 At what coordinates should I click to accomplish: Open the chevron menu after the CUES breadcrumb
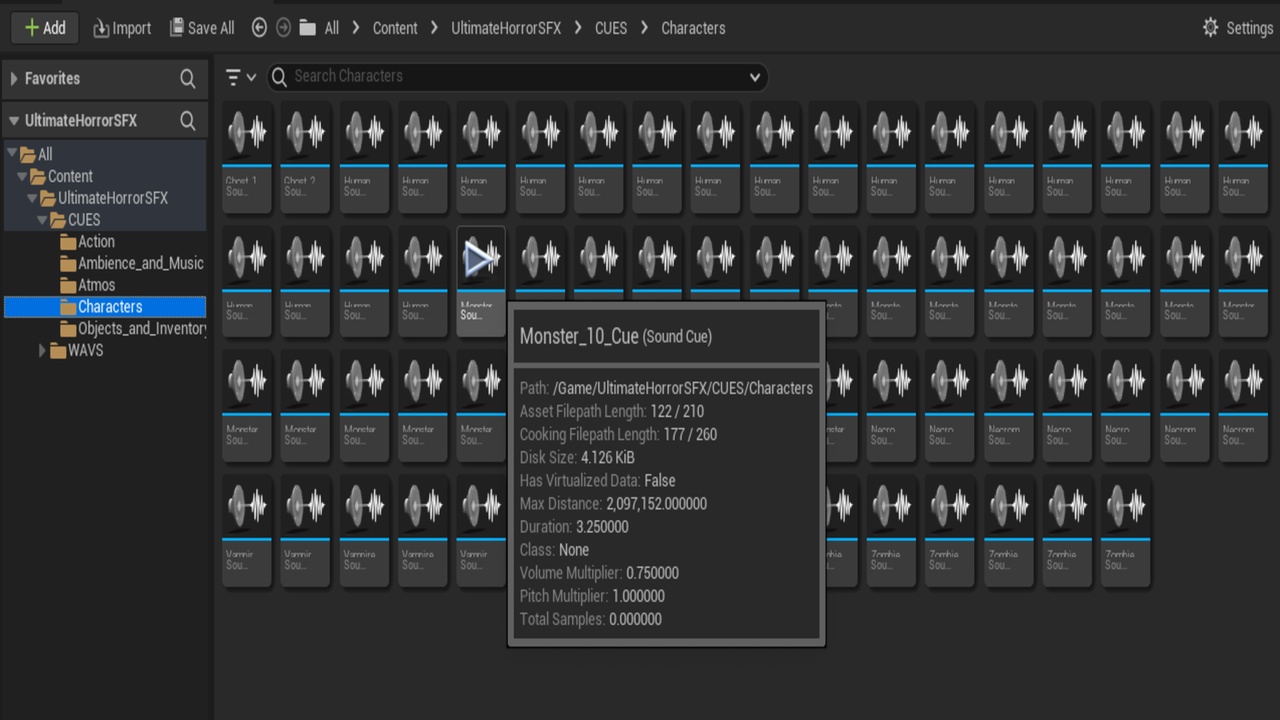click(x=645, y=28)
